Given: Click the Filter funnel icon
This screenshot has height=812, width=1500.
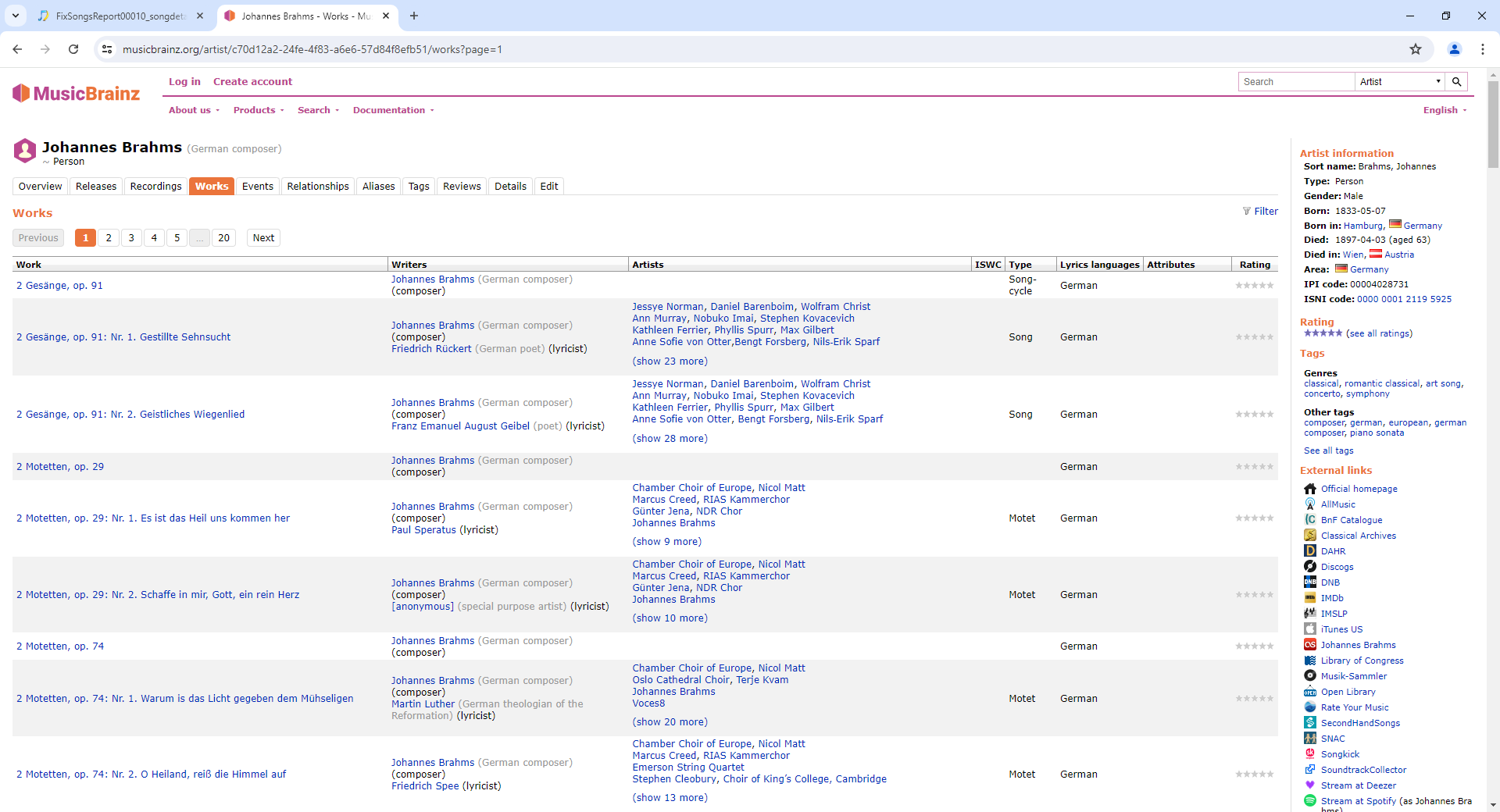Looking at the screenshot, I should click(x=1247, y=212).
